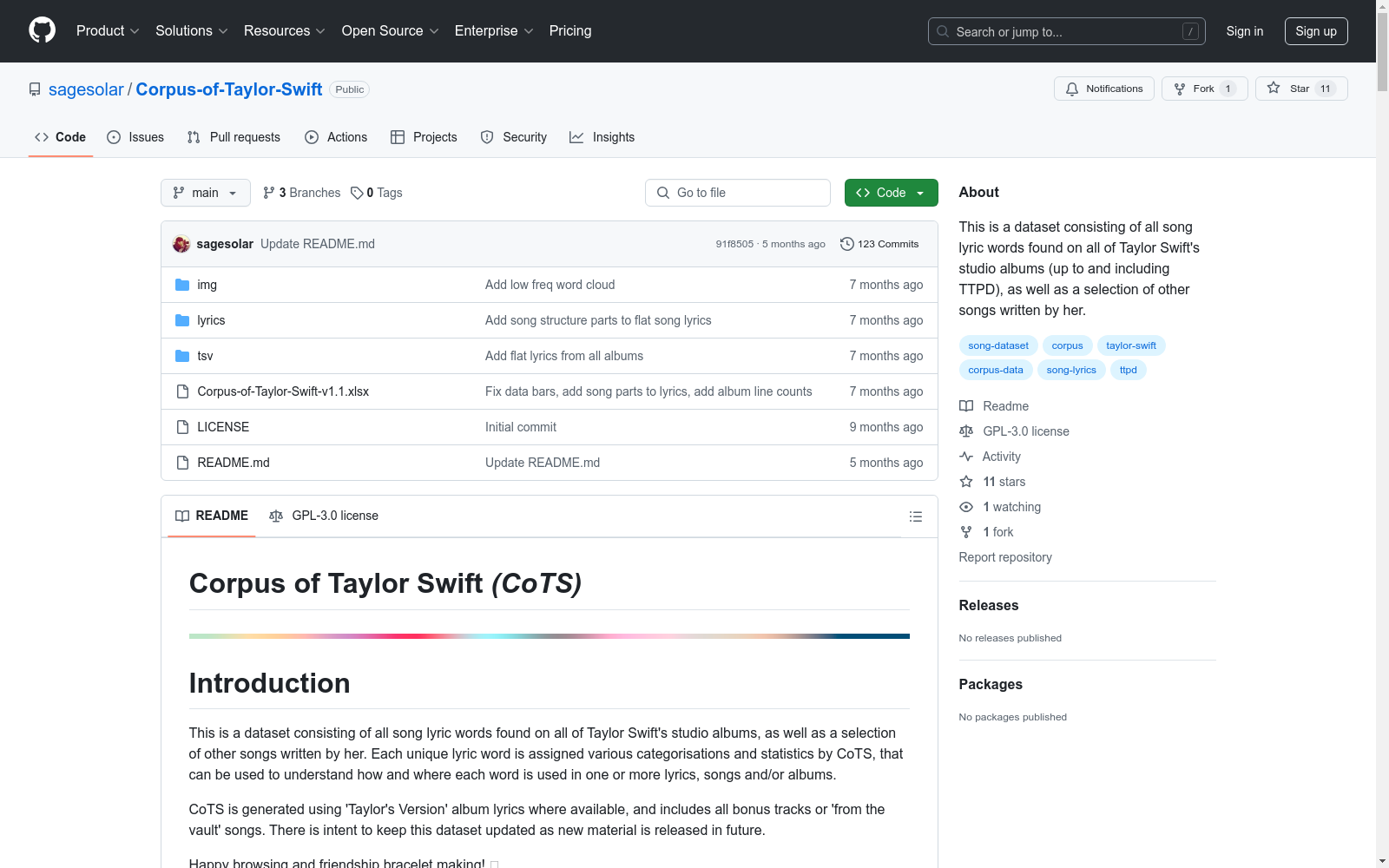
Task: Click the song-dataset topic tag
Action: coord(998,345)
